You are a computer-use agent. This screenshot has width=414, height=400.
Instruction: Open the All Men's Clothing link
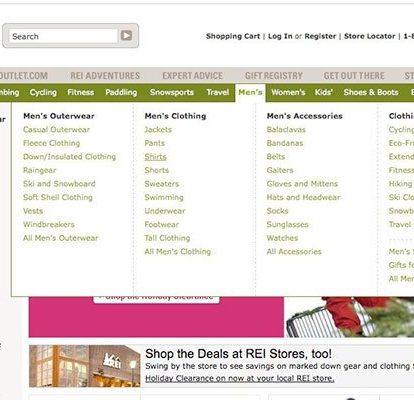[177, 251]
